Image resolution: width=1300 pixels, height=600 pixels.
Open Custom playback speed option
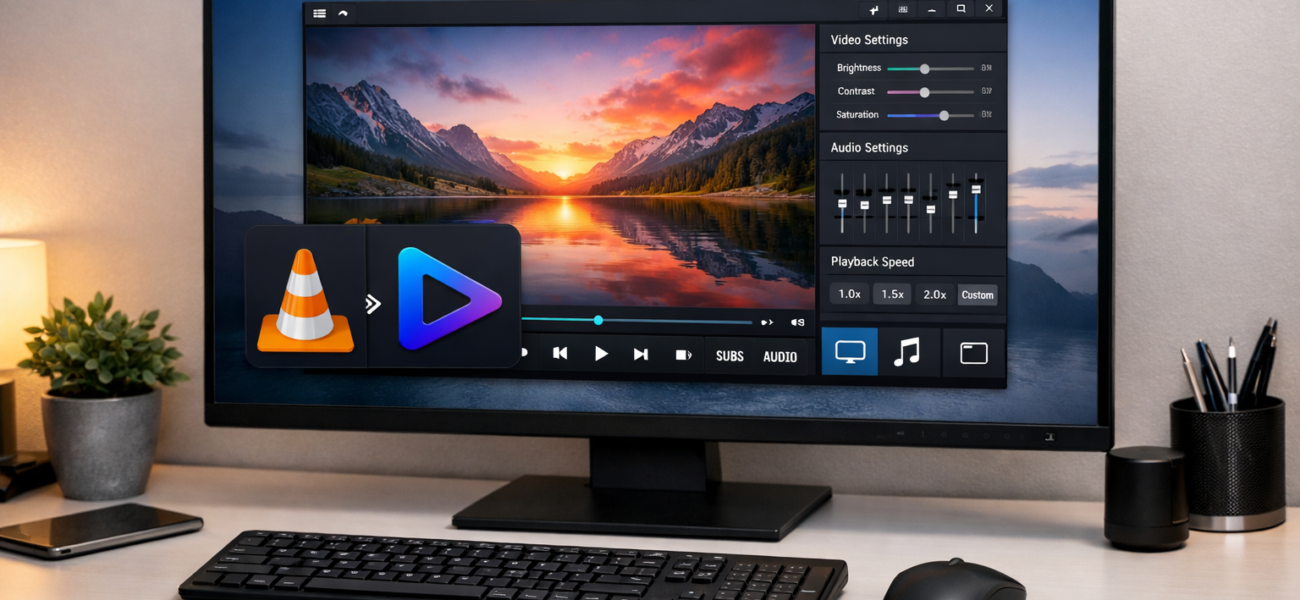click(x=977, y=295)
